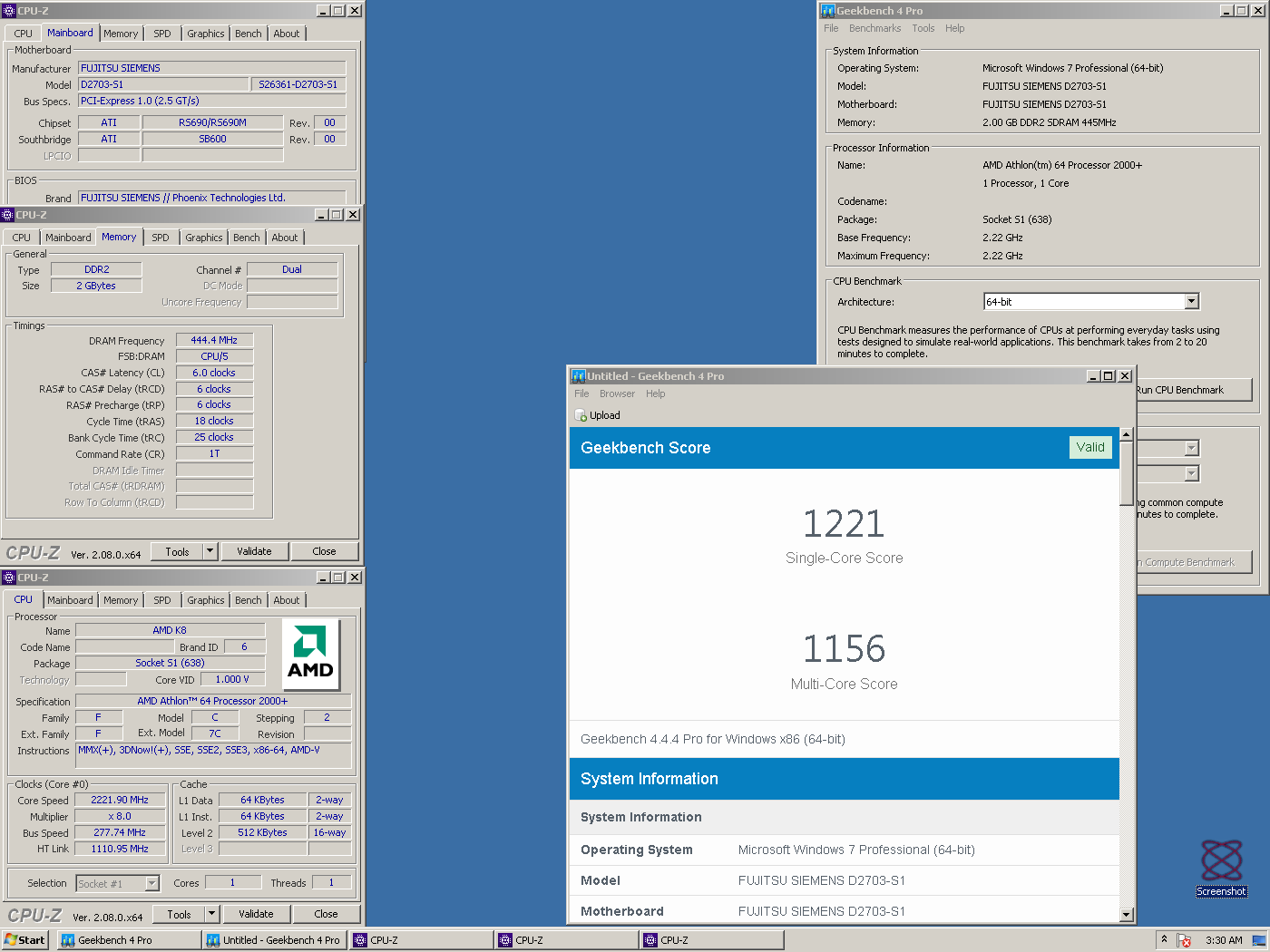1270x952 pixels.
Task: Switch to Bench tab in bottom CPU-Z window
Action: point(248,600)
